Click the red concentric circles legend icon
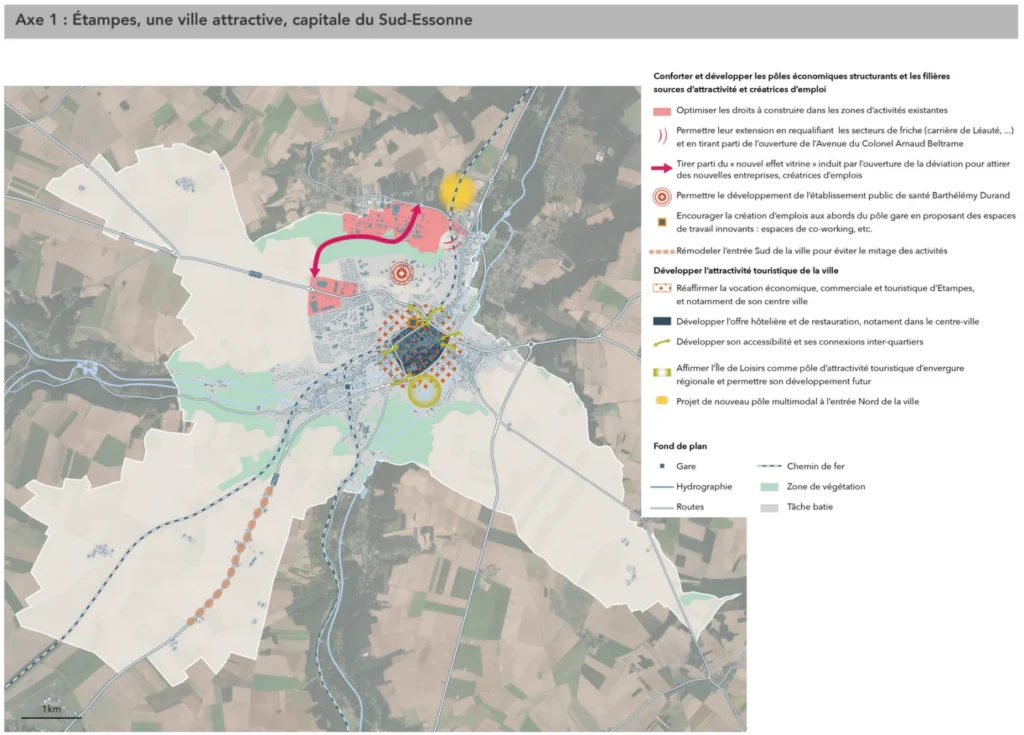This screenshot has height=735, width=1024. [x=662, y=196]
